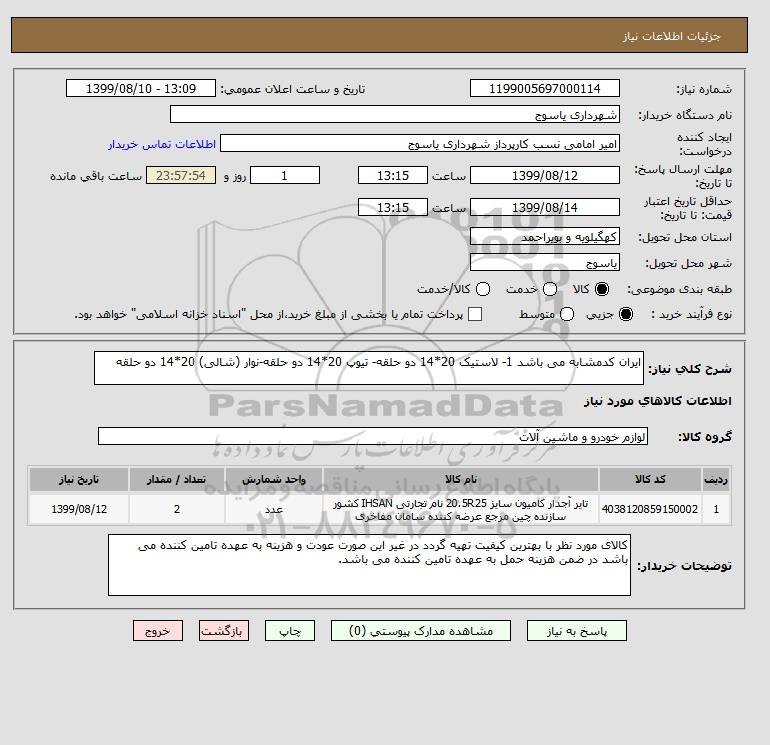Click the quantity cell showing 2

pos(177,509)
